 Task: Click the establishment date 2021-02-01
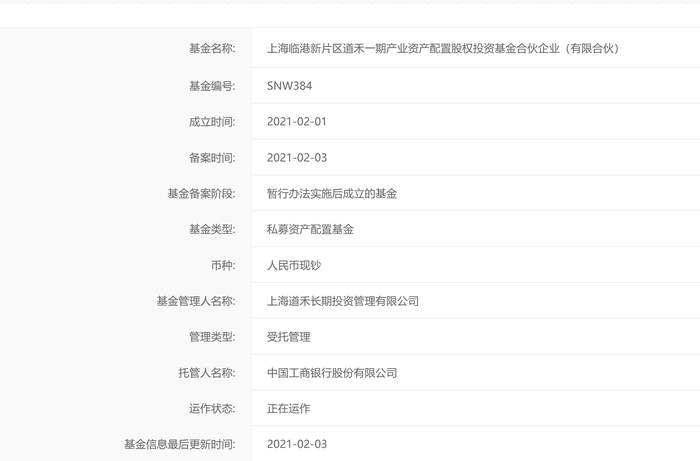point(297,122)
